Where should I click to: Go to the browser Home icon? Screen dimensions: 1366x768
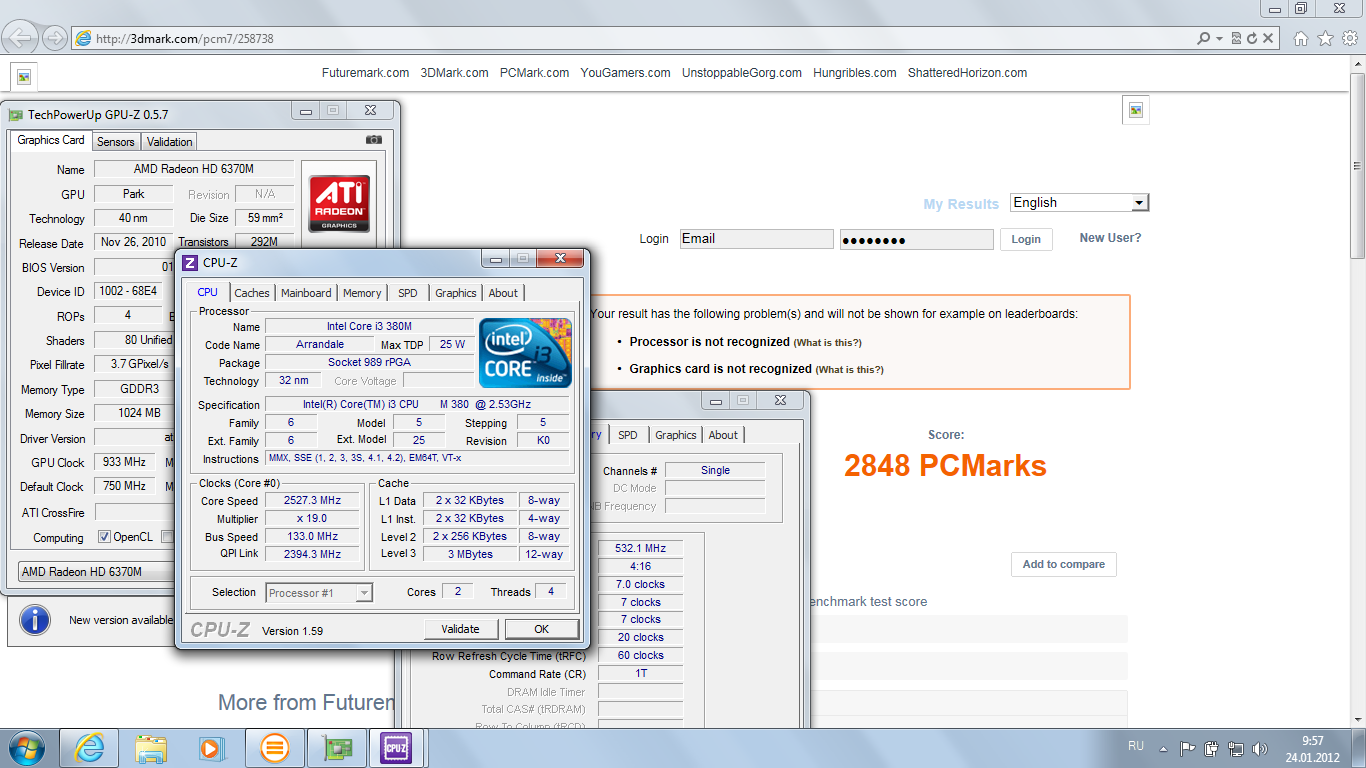[1301, 38]
